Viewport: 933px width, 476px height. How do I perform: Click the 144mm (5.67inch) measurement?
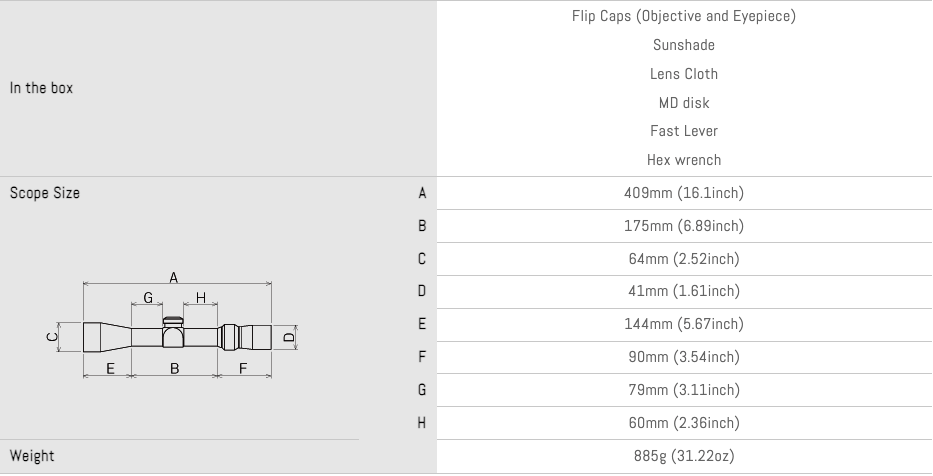coord(684,324)
